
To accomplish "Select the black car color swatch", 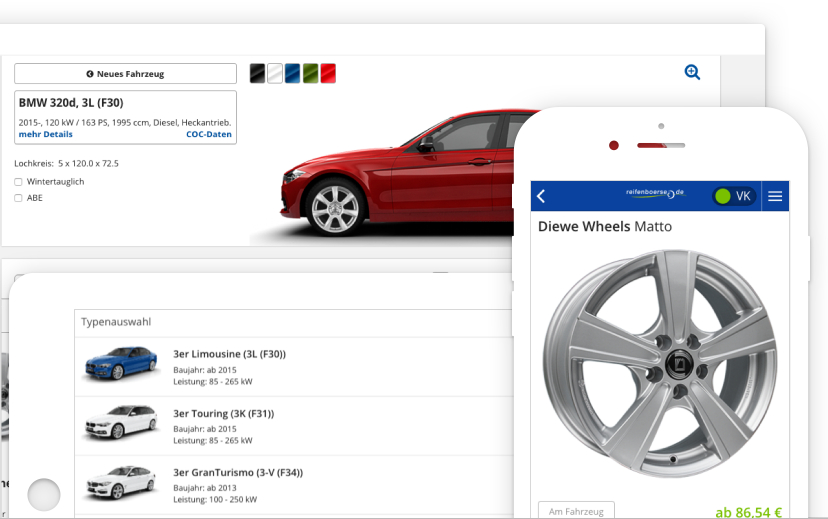I will [x=257, y=73].
